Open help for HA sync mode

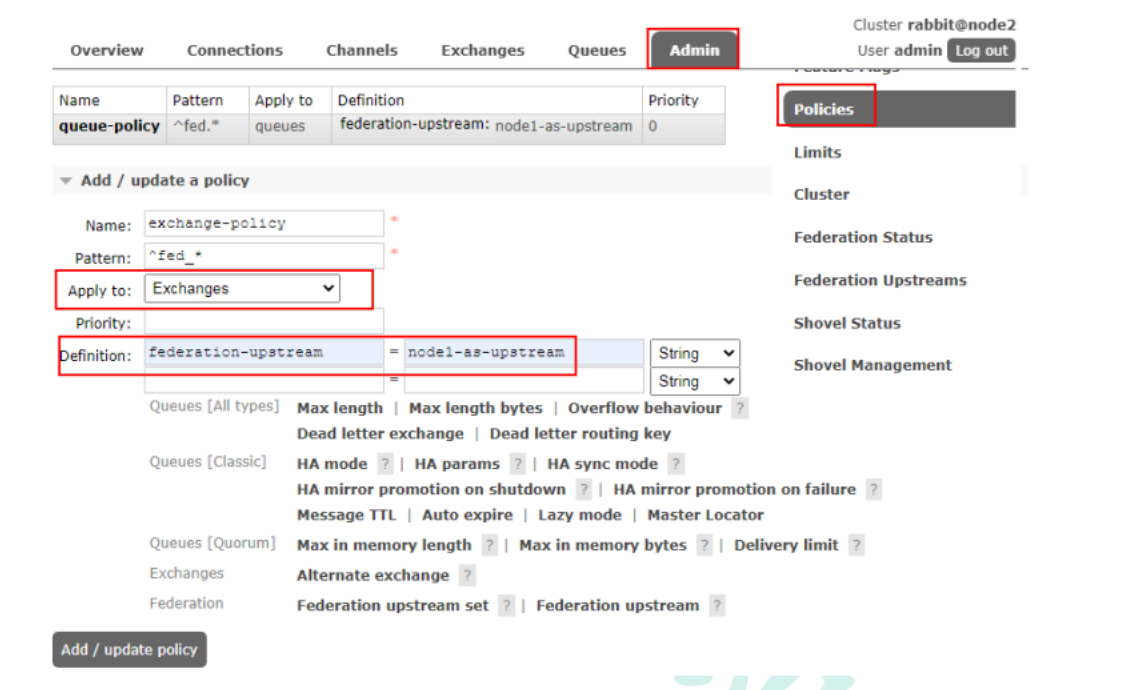pos(676,464)
